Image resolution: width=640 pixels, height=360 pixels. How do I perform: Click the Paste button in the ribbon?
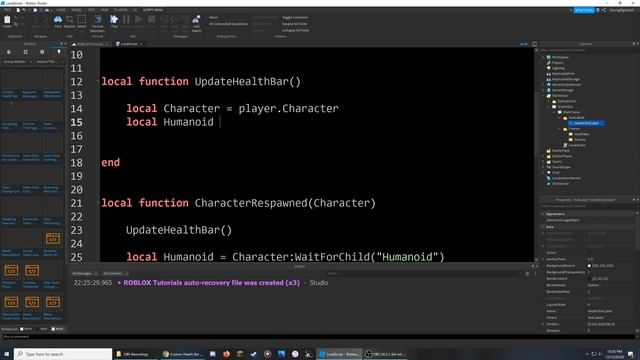[x=7, y=21]
